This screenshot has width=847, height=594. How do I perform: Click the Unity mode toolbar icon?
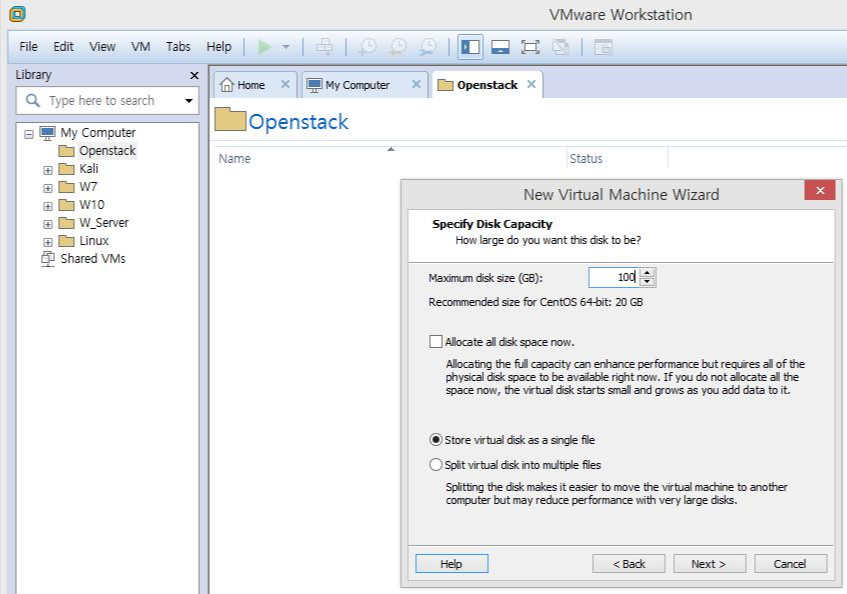[560, 47]
